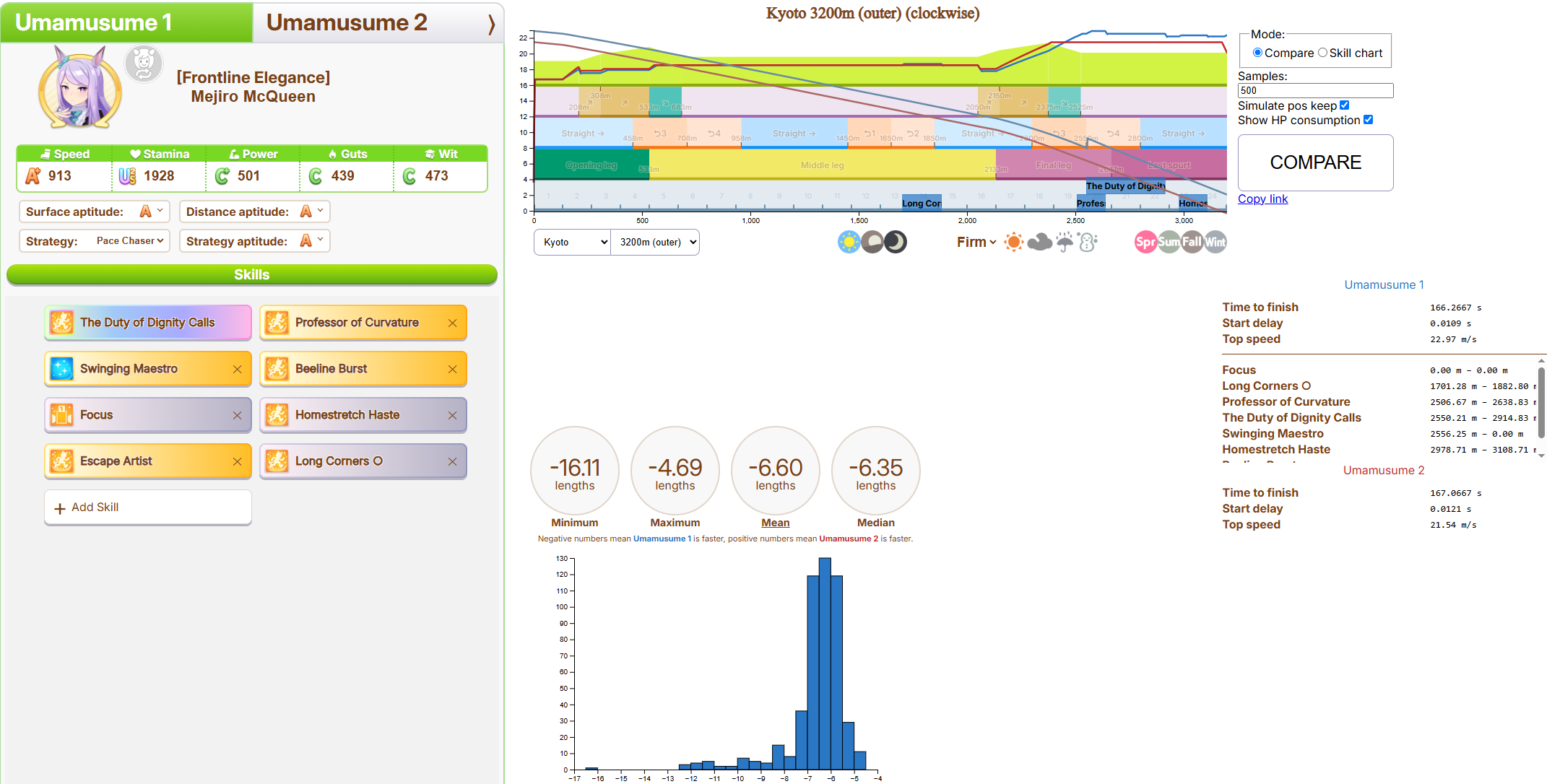Choose sunny weather icon
This screenshot has width=1552, height=784.
(x=1014, y=242)
